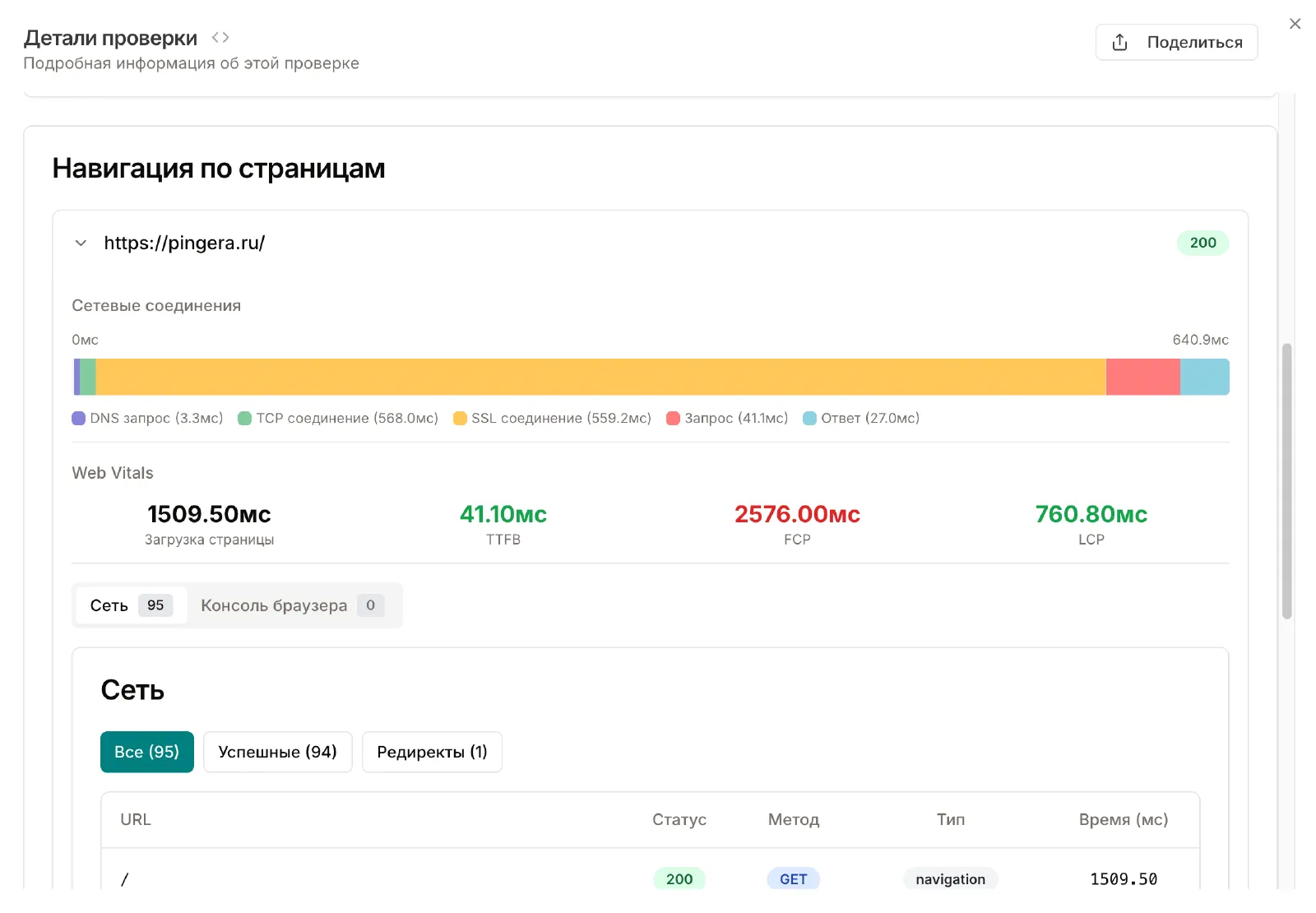The image size is (1316, 913).
Task: Click the Сетевые соединения section label
Action: (x=156, y=305)
